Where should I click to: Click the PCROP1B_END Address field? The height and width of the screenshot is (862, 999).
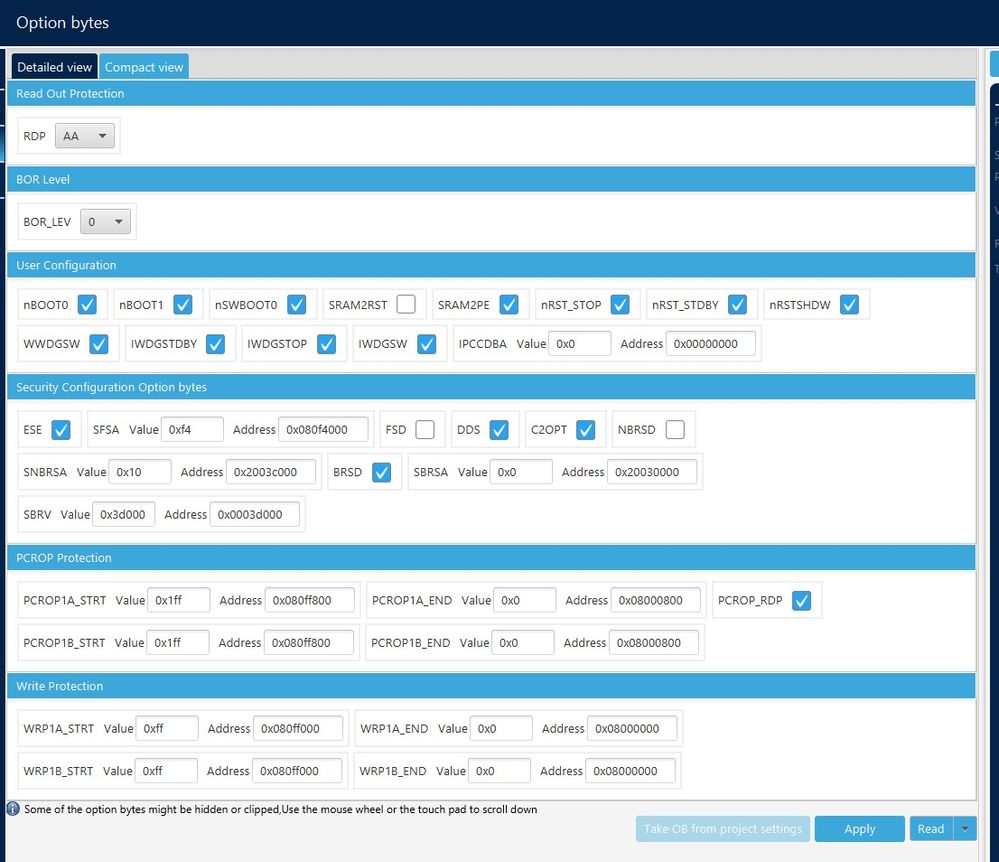coord(654,643)
